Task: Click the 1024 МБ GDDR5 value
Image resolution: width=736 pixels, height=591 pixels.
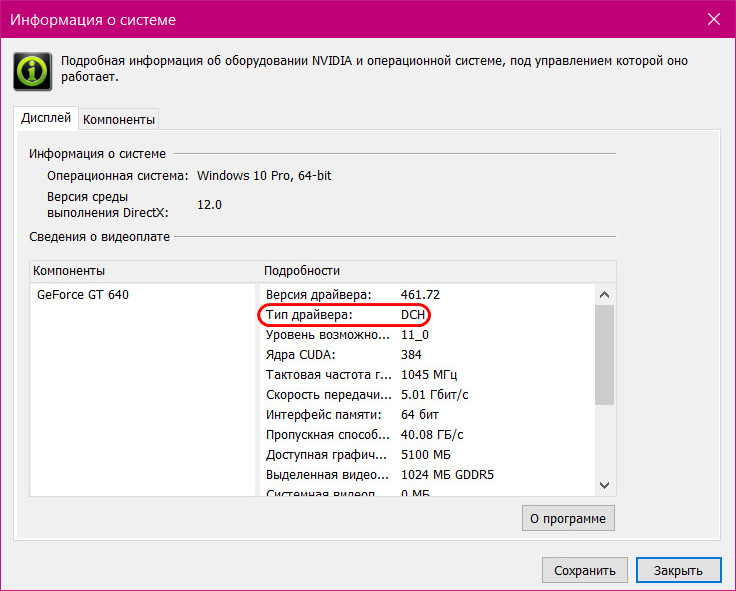Action: pos(447,475)
